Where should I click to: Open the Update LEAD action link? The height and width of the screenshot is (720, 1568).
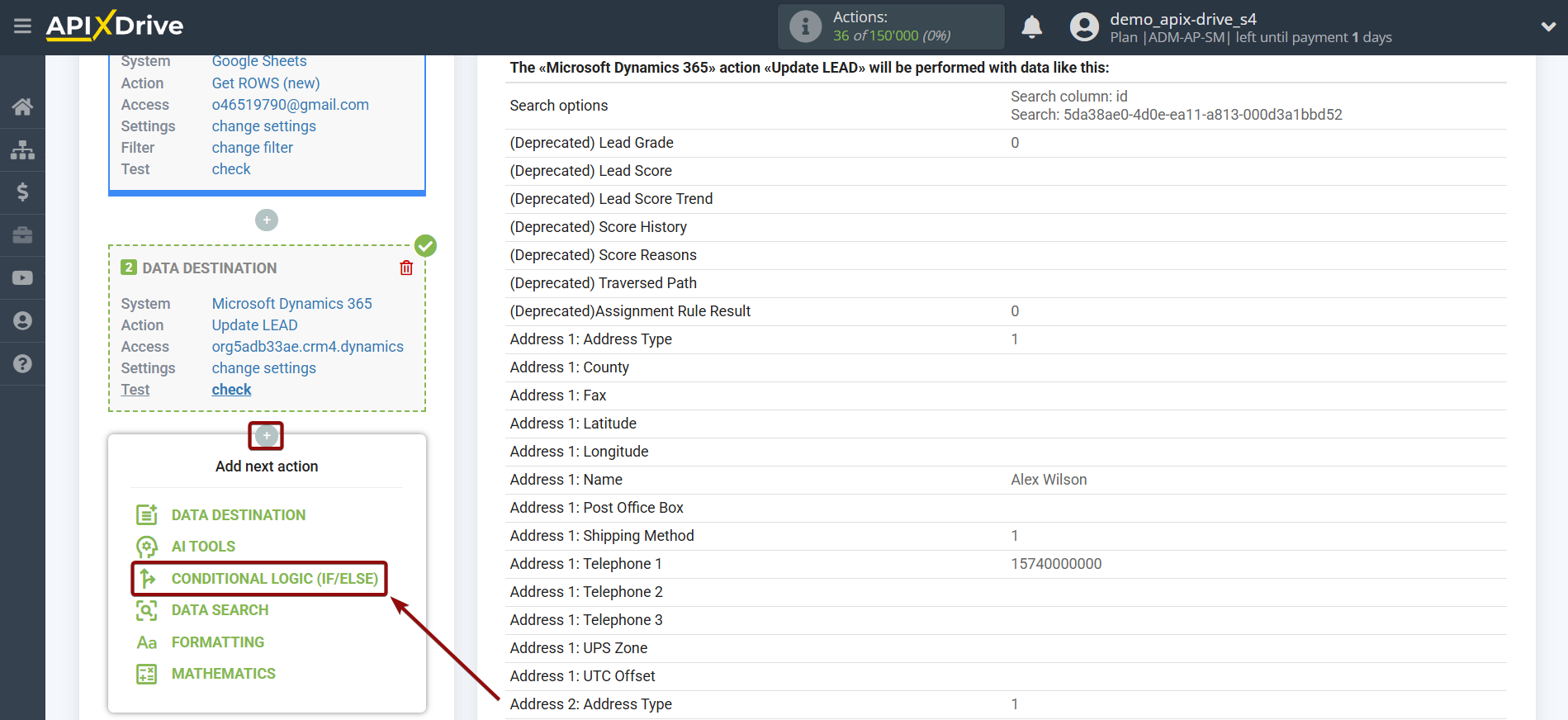255,325
